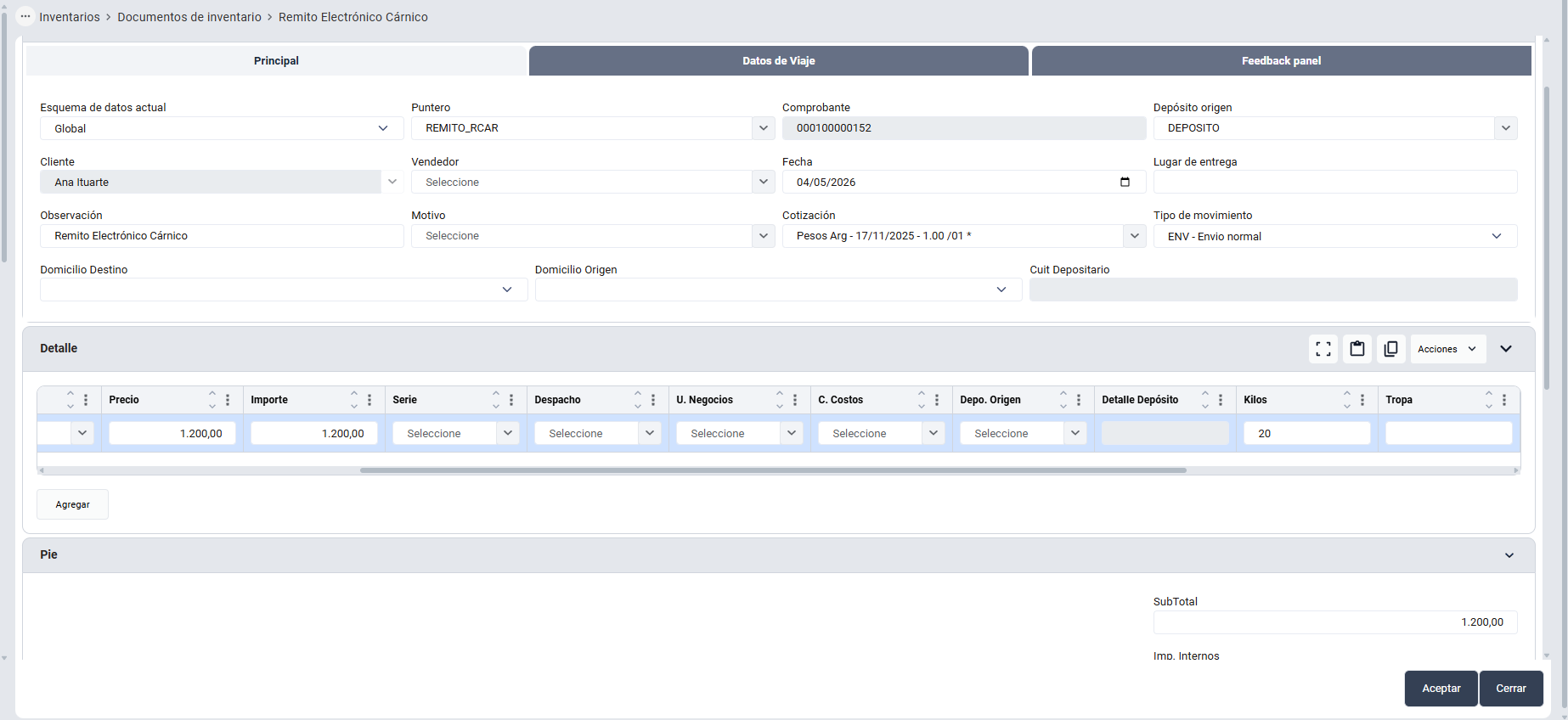This screenshot has width=1568, height=720.
Task: Click the Observación input field
Action: 222,236
